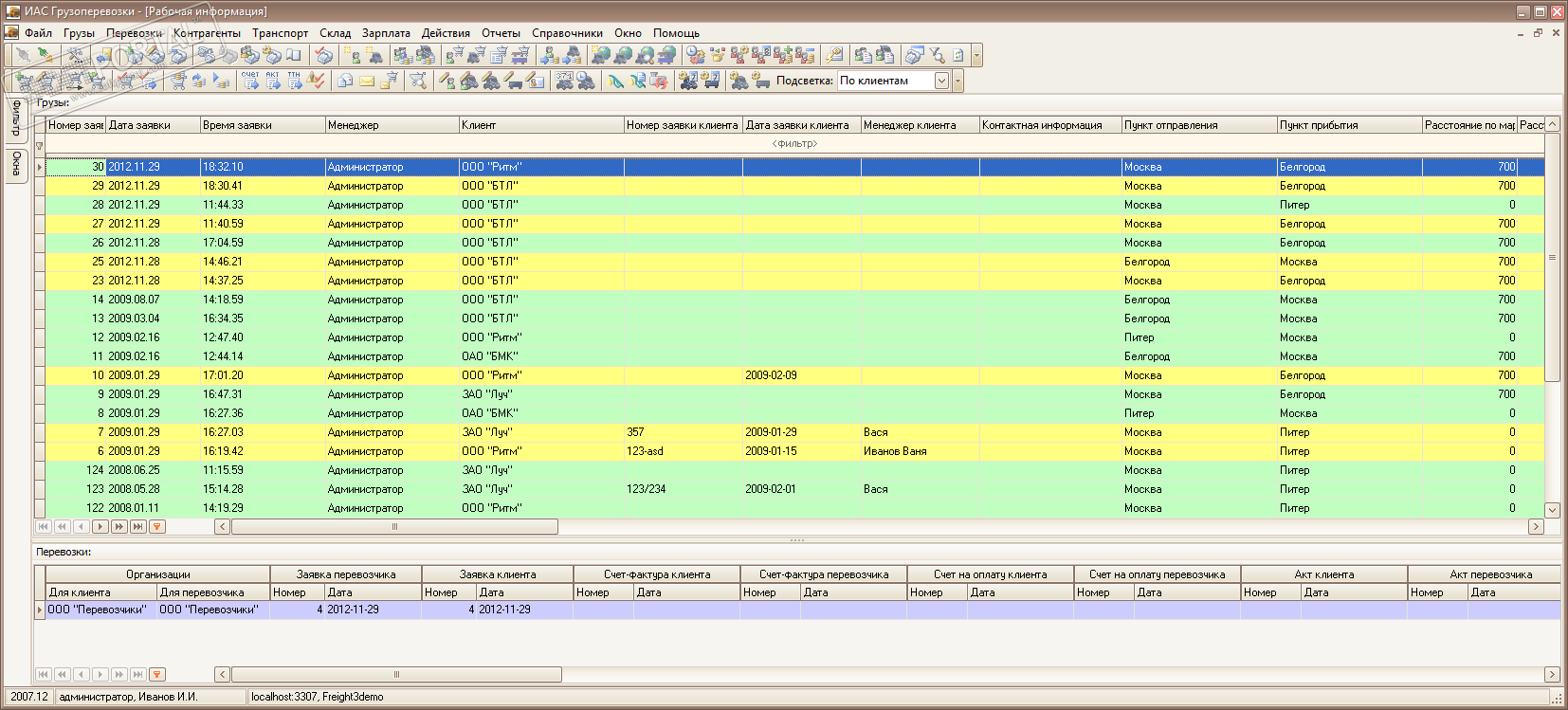This screenshot has width=1568, height=710.
Task: Toggle the orange filter button under Перевозки grid
Action: (x=157, y=675)
